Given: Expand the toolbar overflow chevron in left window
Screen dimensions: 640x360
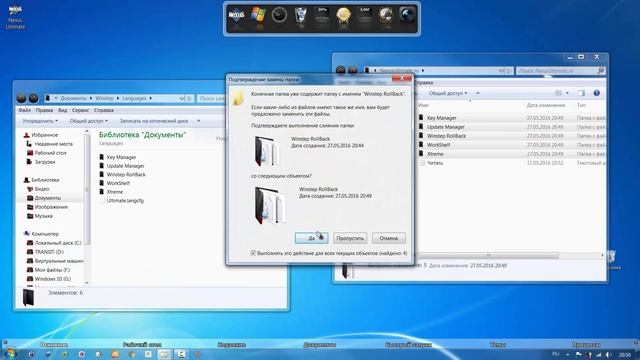Looking at the screenshot, I should 198,121.
